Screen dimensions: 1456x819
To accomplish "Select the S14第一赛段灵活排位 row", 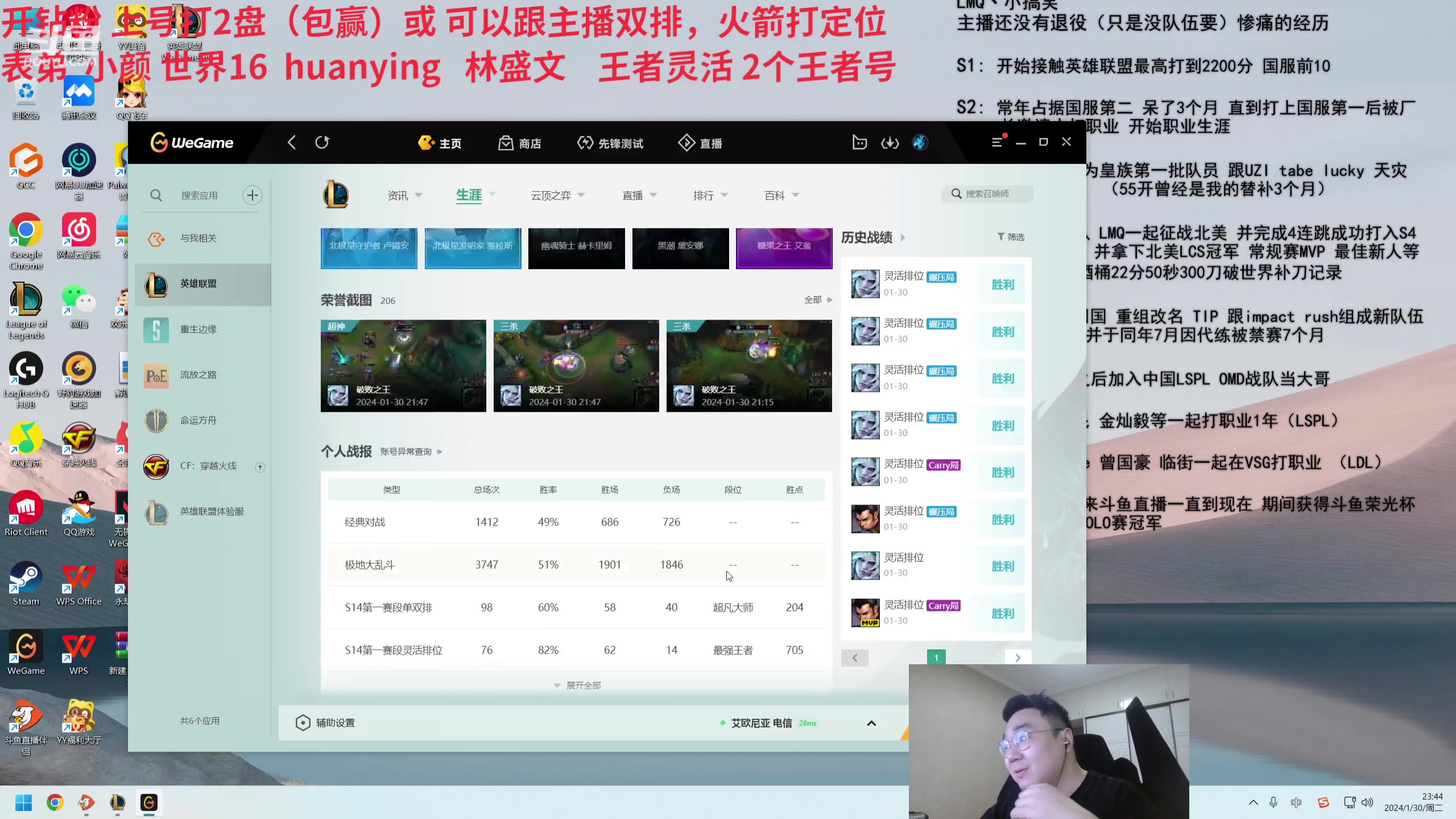I will [x=577, y=650].
